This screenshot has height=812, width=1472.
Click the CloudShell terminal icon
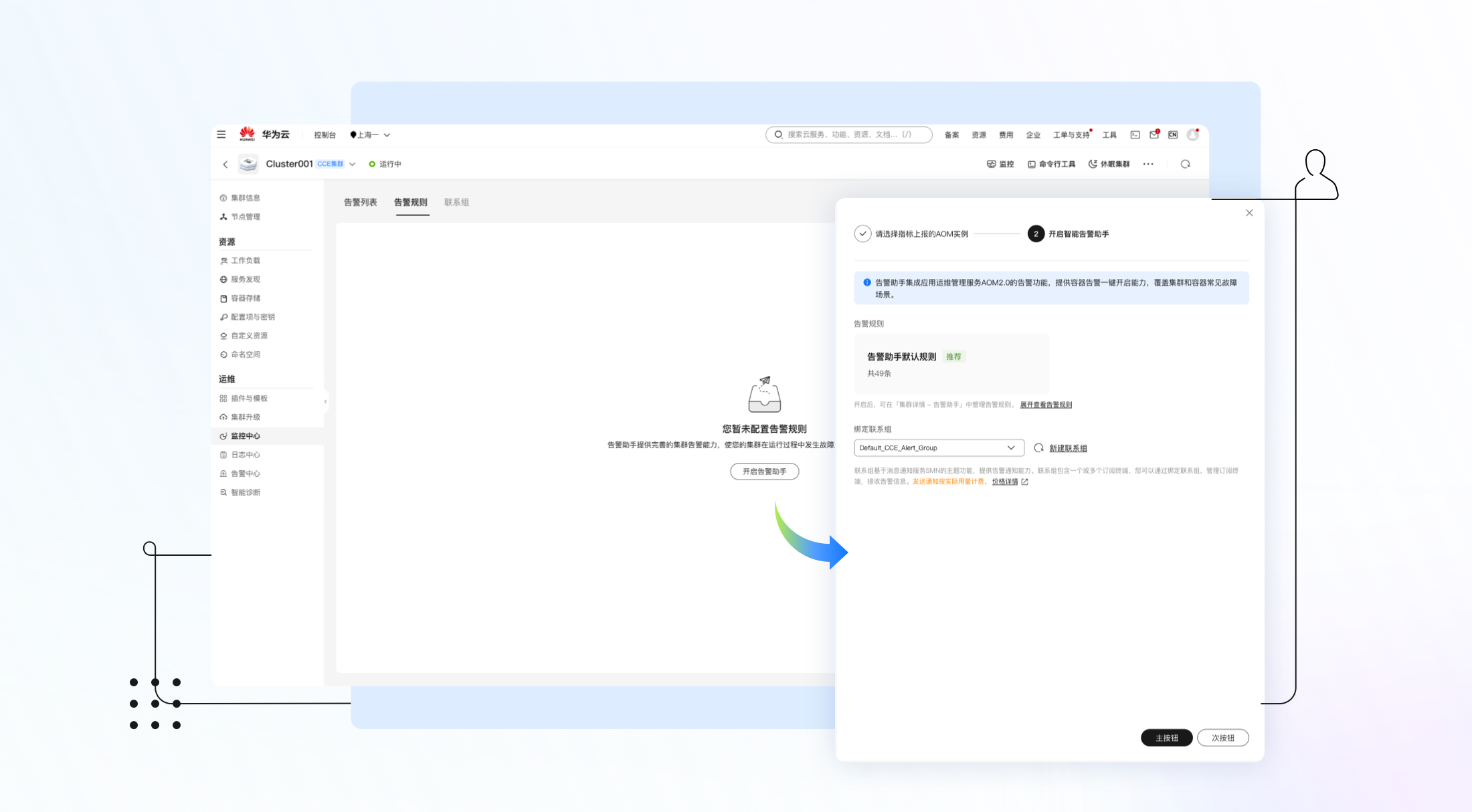tap(1135, 134)
